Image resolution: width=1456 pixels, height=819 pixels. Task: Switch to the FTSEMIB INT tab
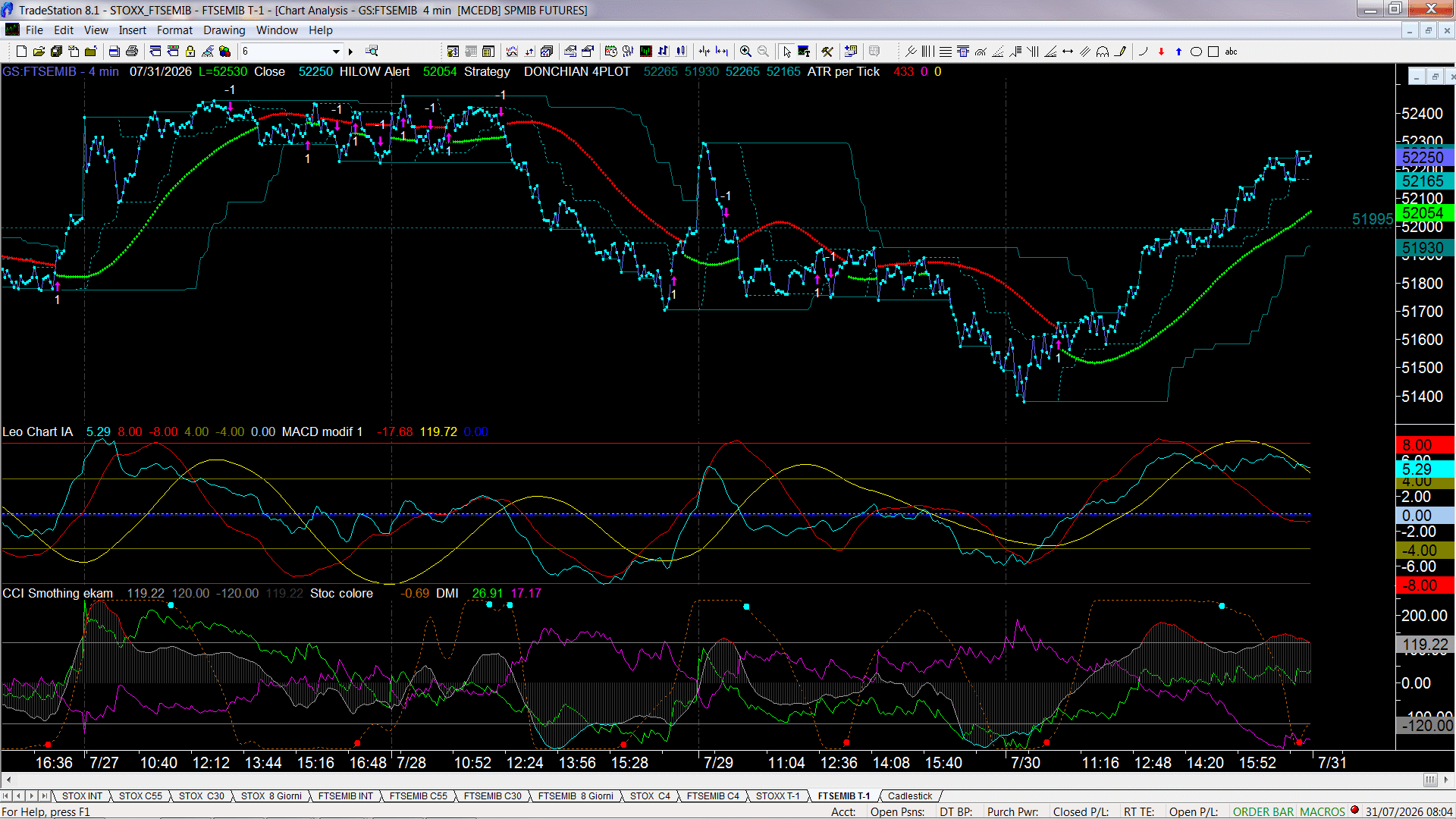(x=345, y=796)
